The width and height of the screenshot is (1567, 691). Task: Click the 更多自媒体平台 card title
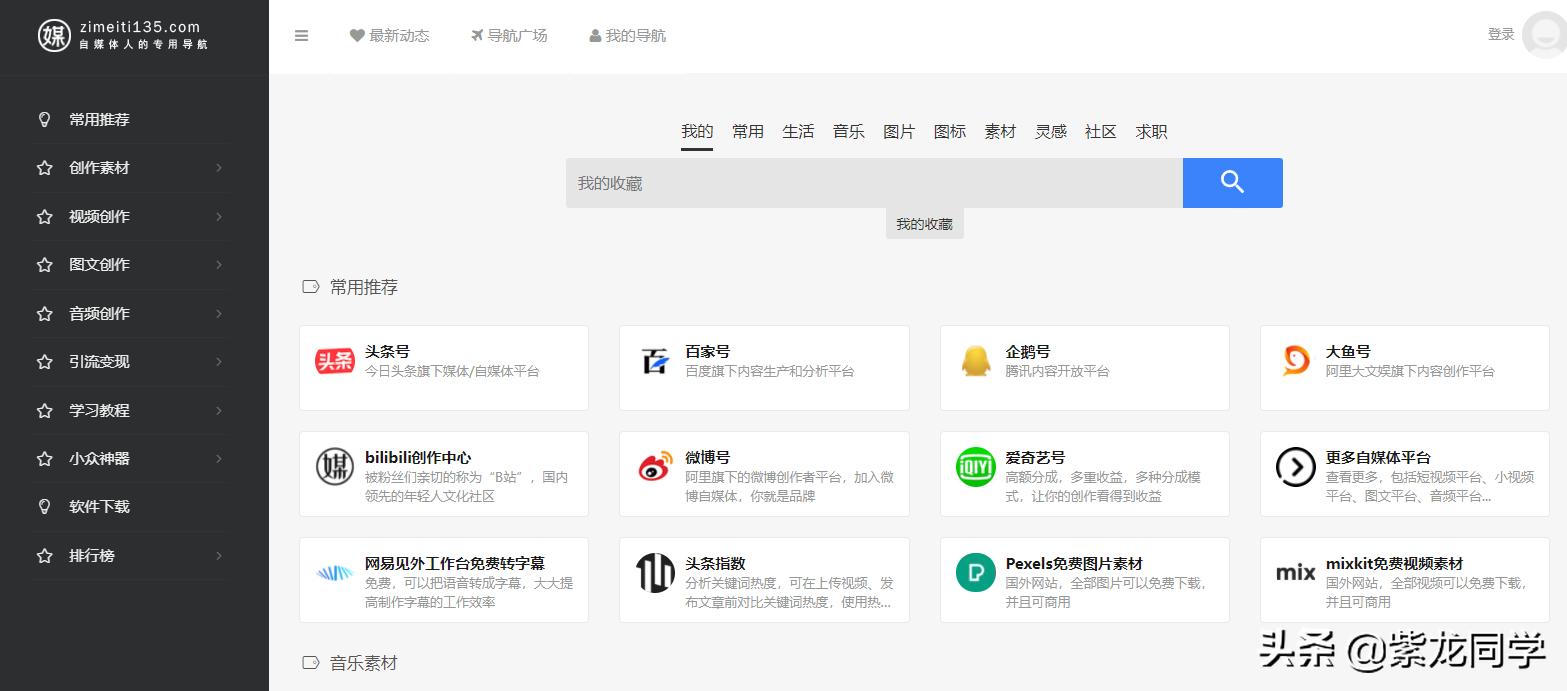click(1378, 458)
